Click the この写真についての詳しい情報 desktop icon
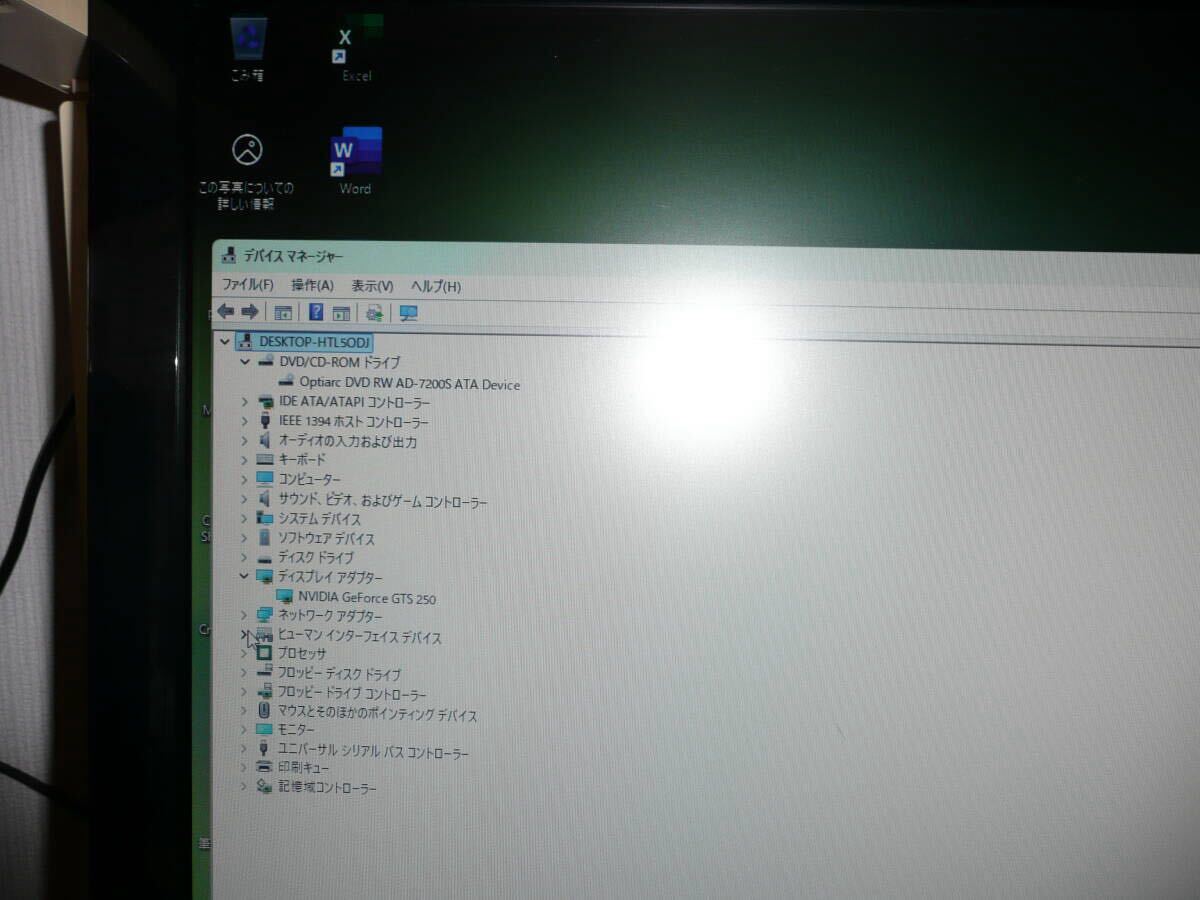The width and height of the screenshot is (1200, 900). [x=247, y=171]
